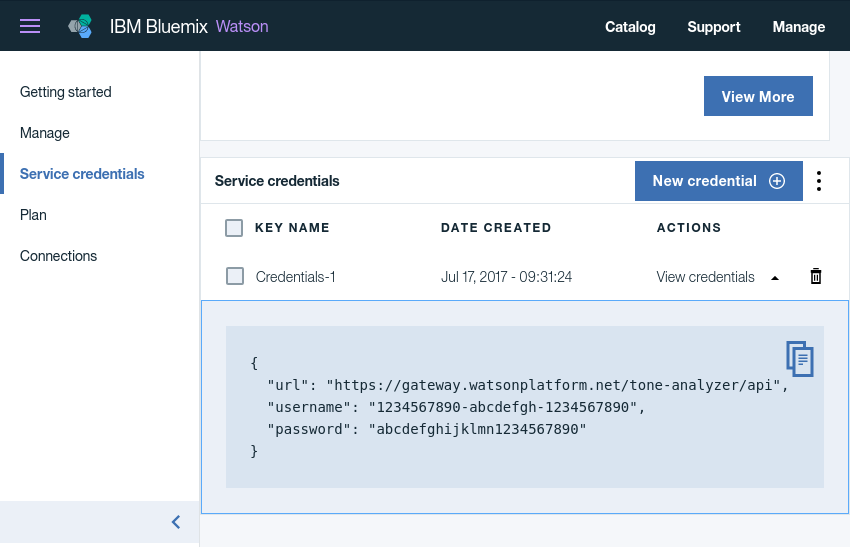Click the Watson link in the header
Screen dimensions: 850x547
242,27
